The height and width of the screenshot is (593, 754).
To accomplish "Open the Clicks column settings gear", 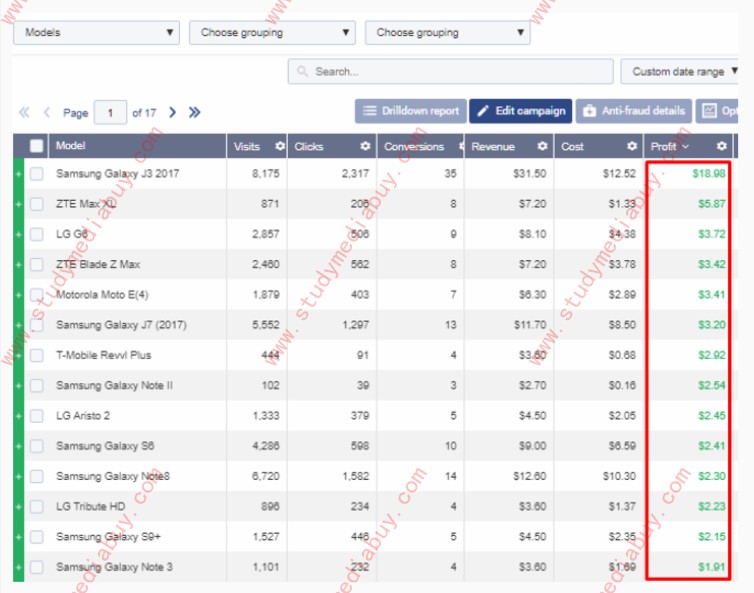I will (x=365, y=146).
